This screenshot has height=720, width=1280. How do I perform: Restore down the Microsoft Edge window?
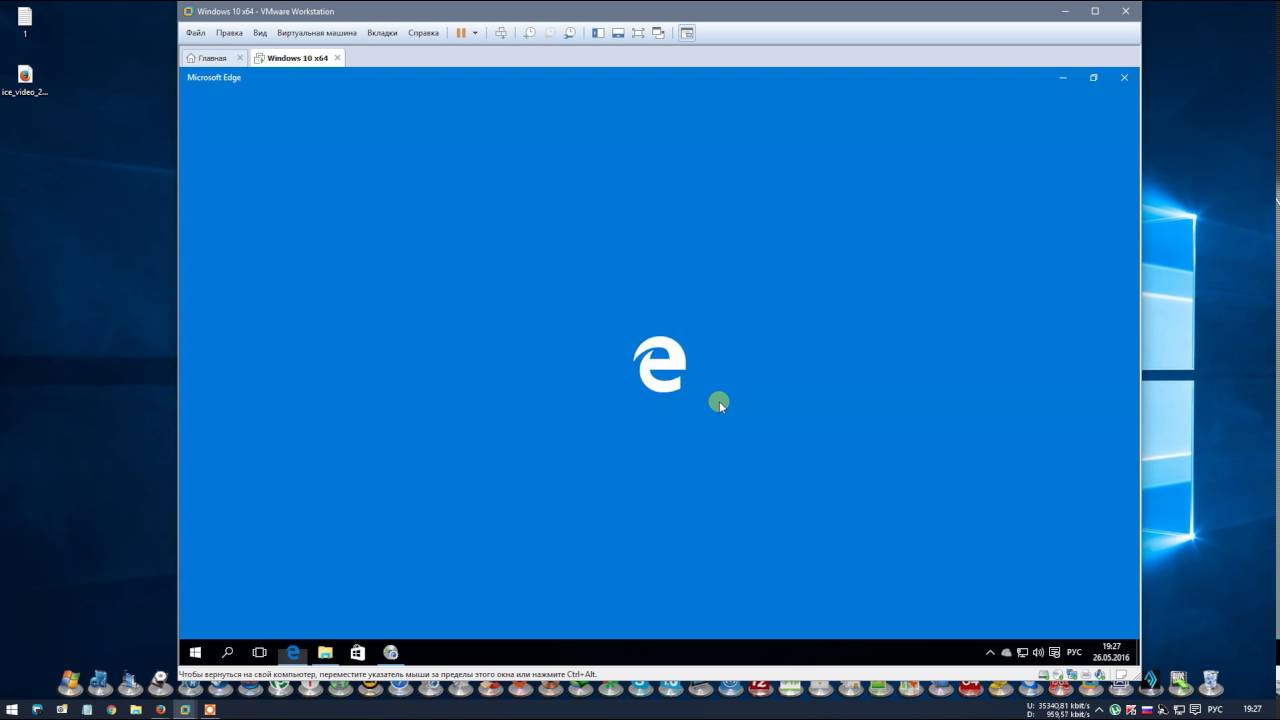tap(1093, 77)
